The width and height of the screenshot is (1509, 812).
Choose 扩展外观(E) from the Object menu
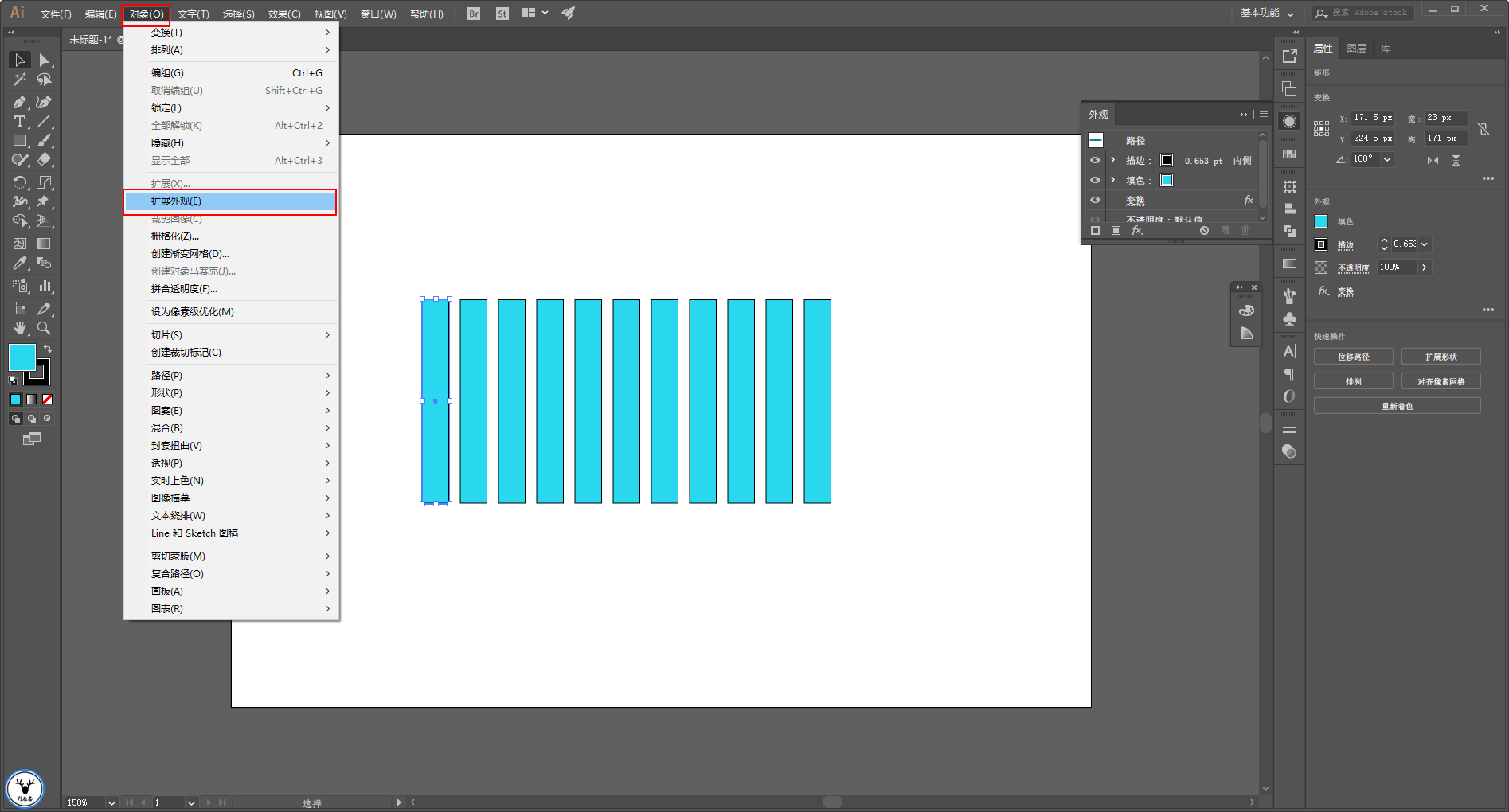(x=230, y=201)
